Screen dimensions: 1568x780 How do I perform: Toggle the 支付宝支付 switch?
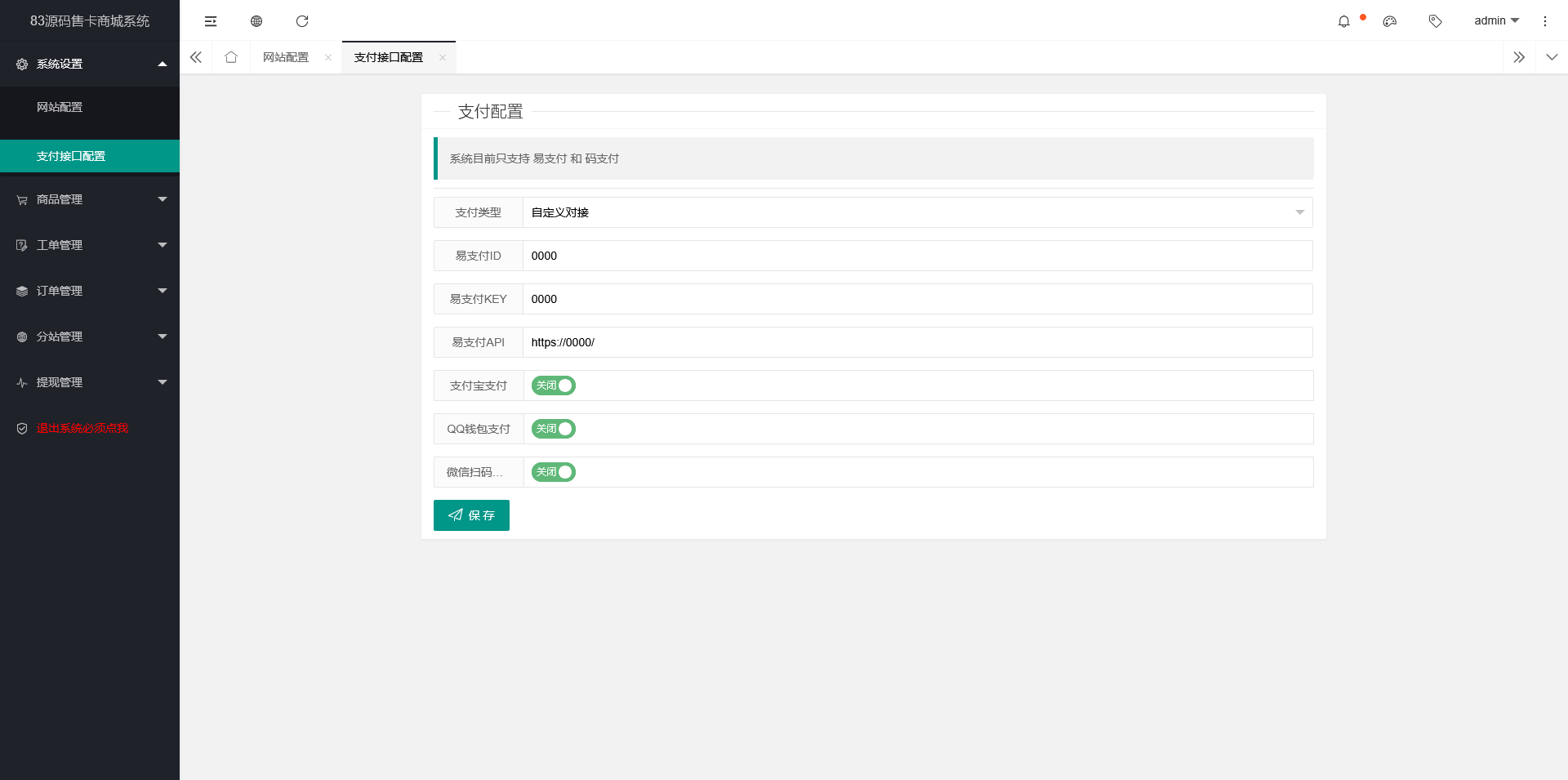point(554,386)
